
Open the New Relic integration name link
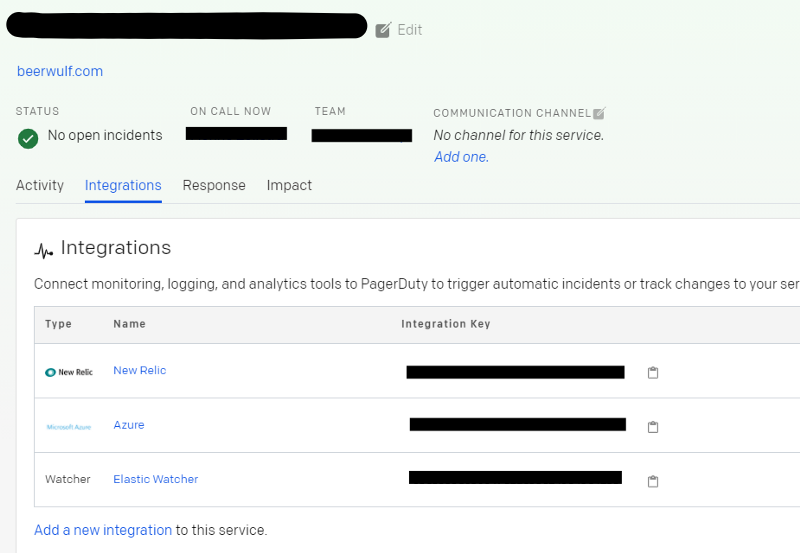coord(140,370)
